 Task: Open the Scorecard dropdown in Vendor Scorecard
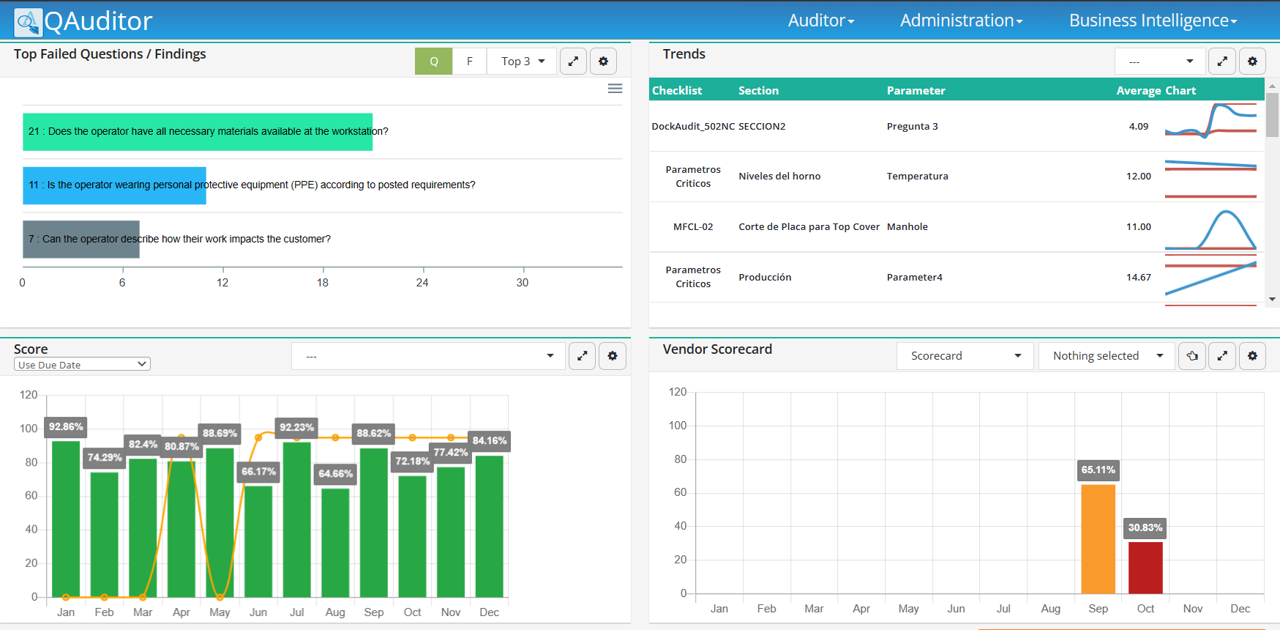click(x=965, y=356)
